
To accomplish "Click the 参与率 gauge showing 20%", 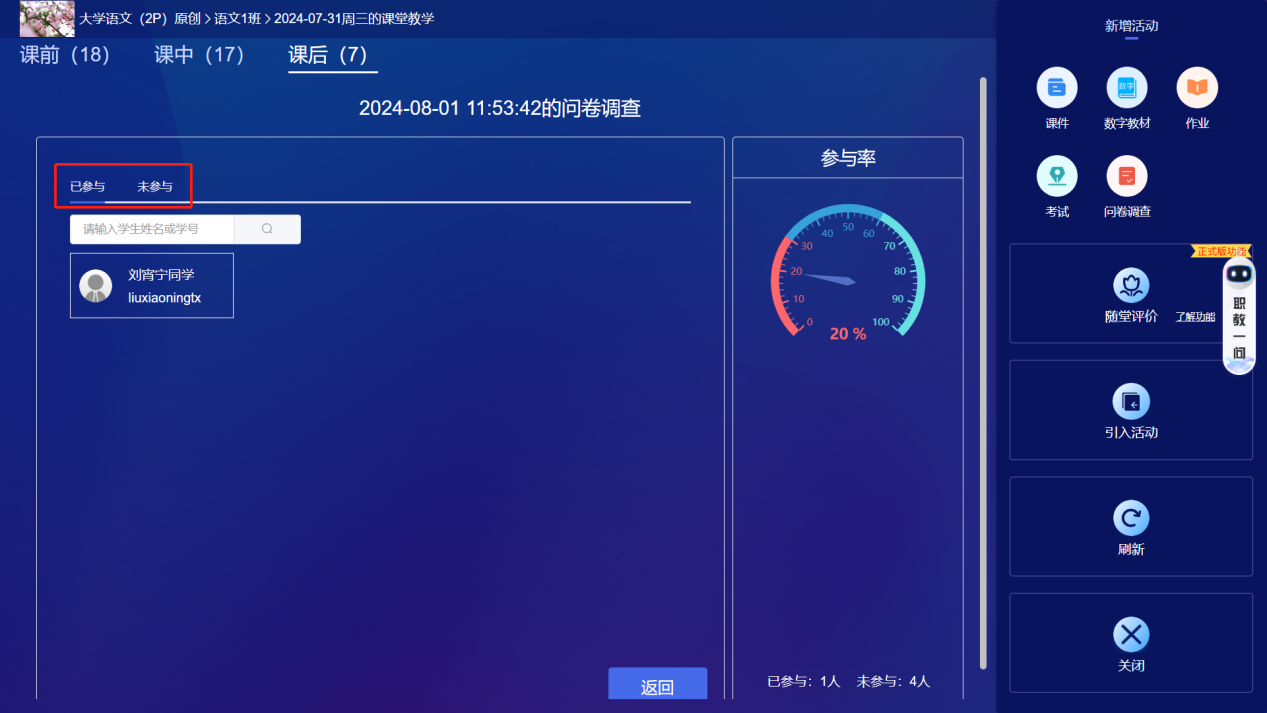I will (848, 275).
